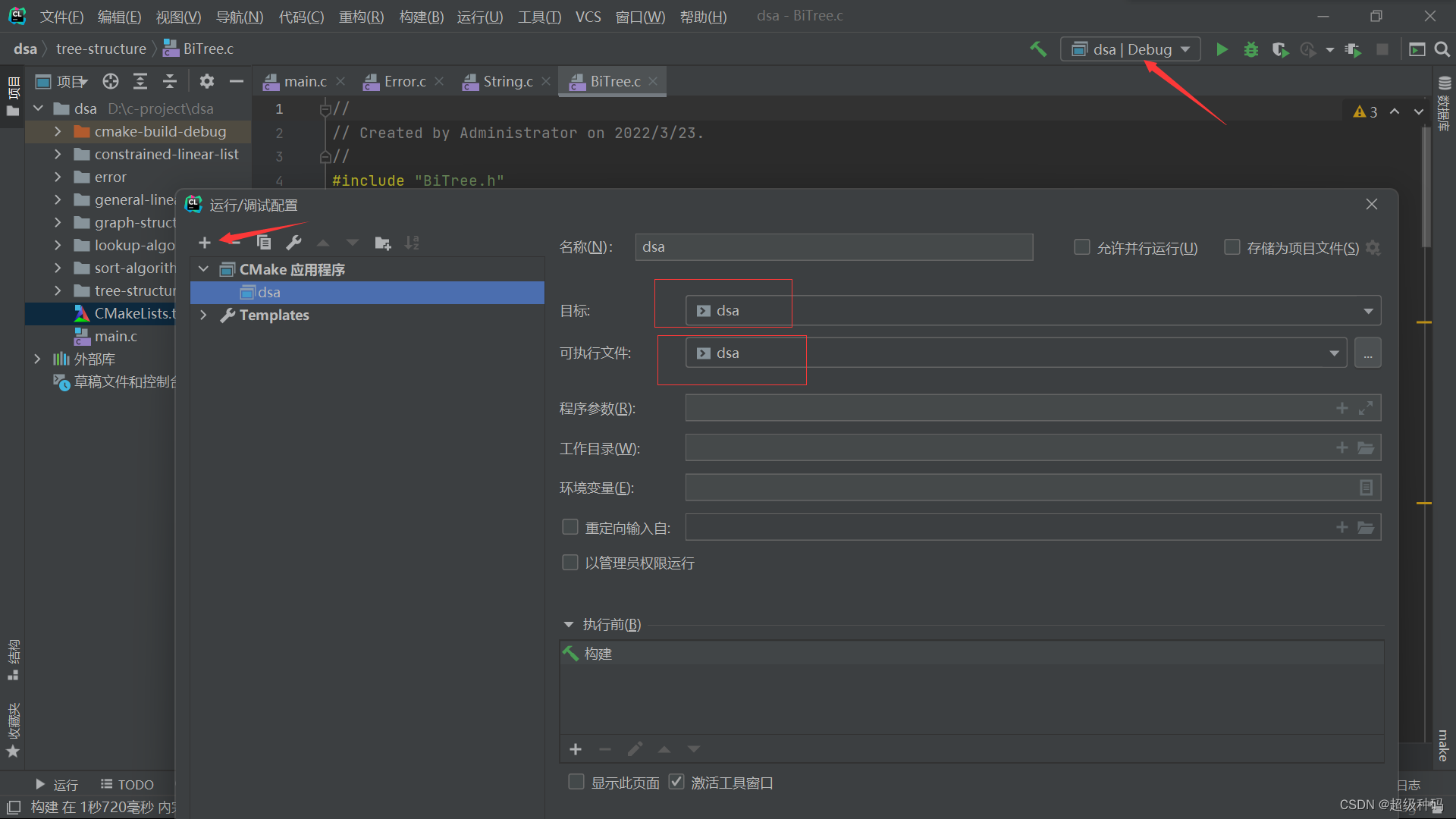Image resolution: width=1456 pixels, height=819 pixels.
Task: Click the green Run button in toolbar
Action: click(x=1222, y=50)
